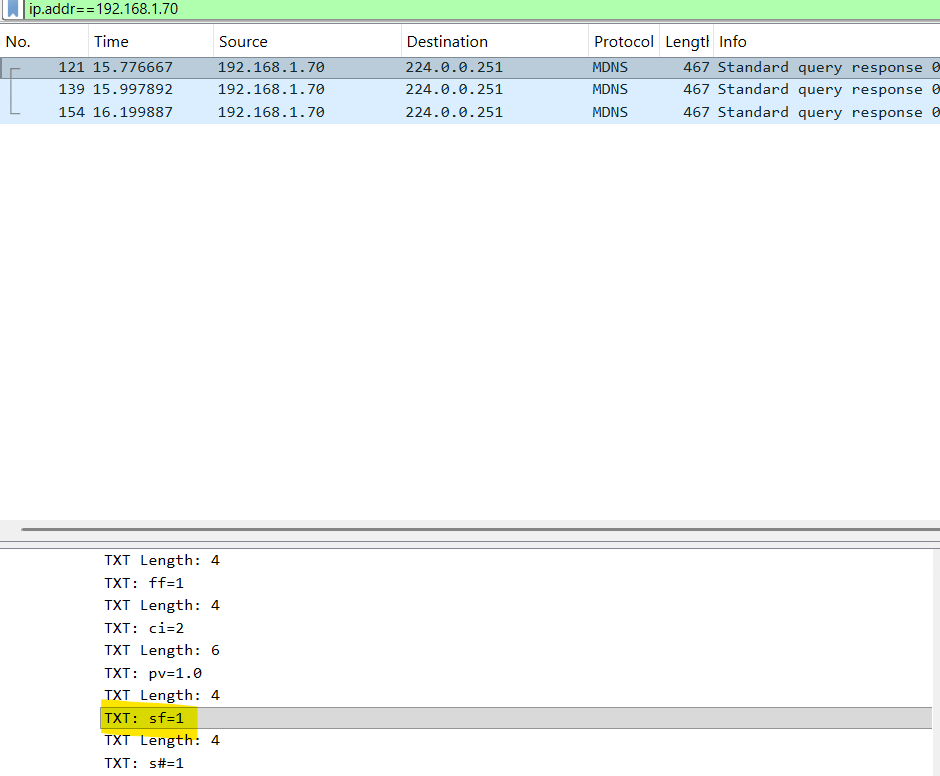
Task: Click the display filter bookmark icon
Action: 13,9
